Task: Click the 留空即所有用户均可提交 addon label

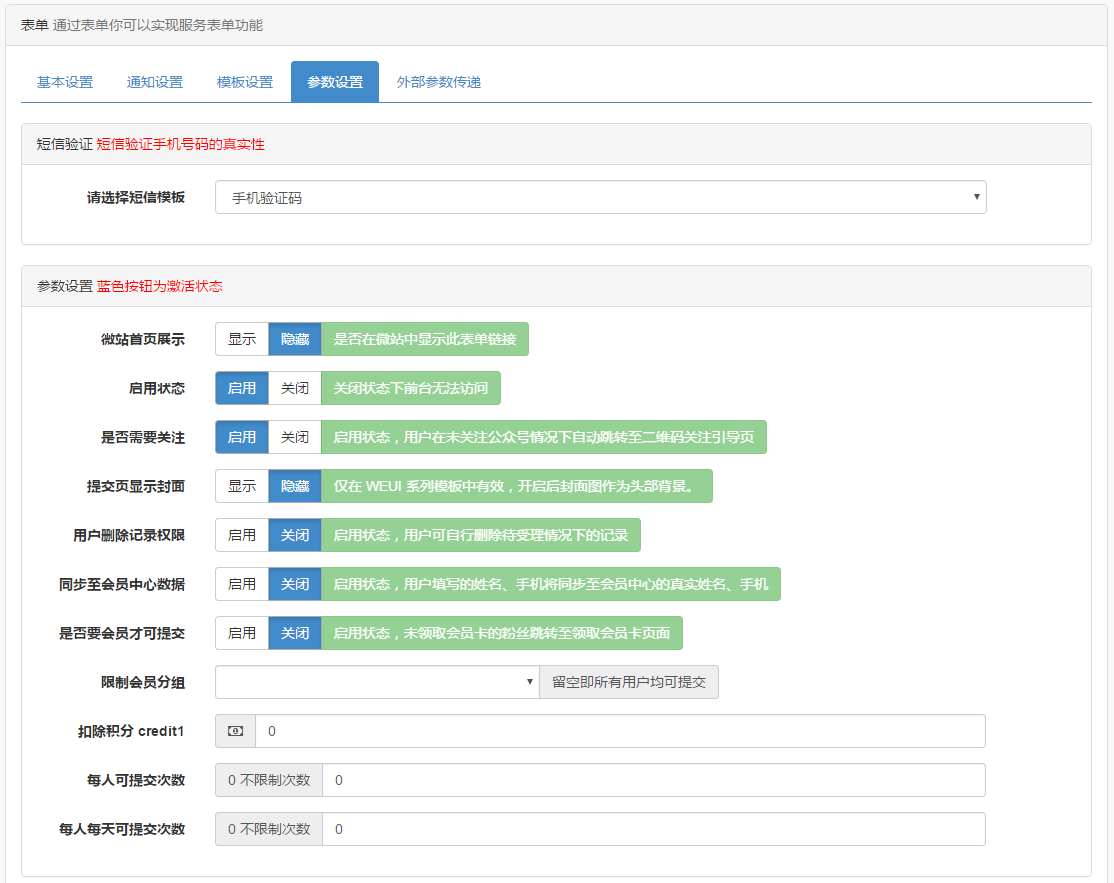Action: pos(629,682)
